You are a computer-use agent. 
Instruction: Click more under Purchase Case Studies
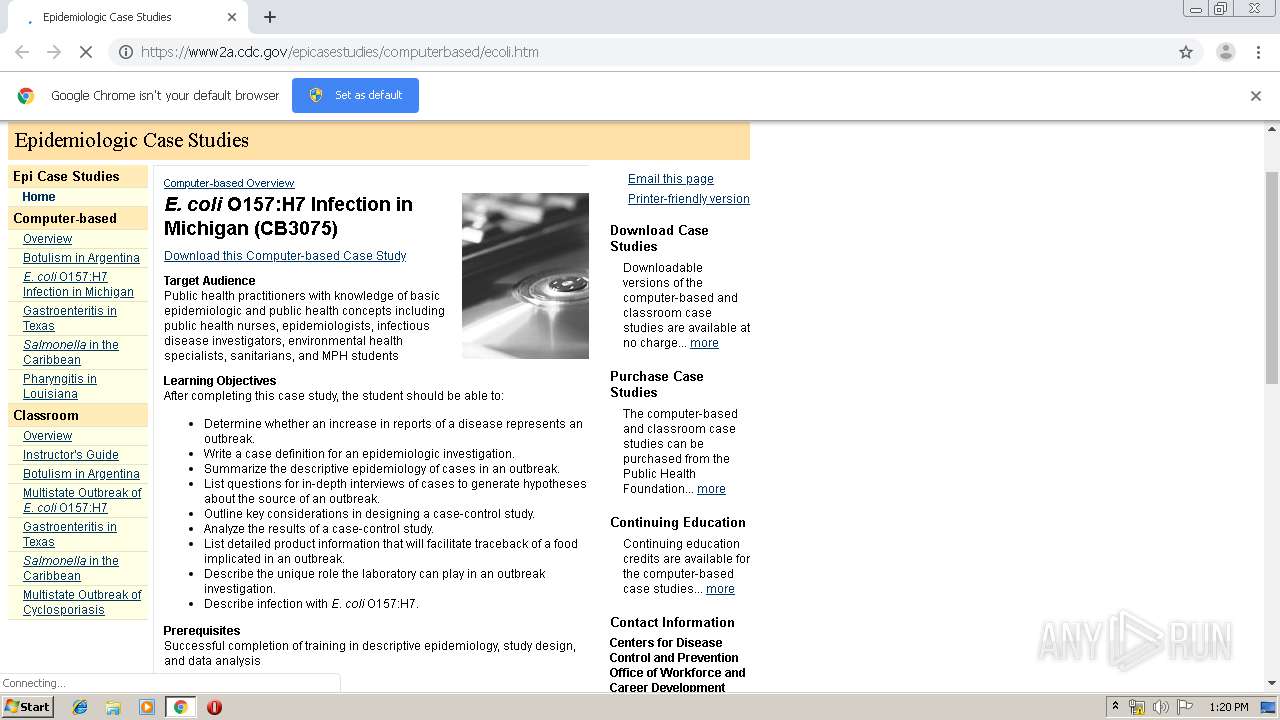711,489
